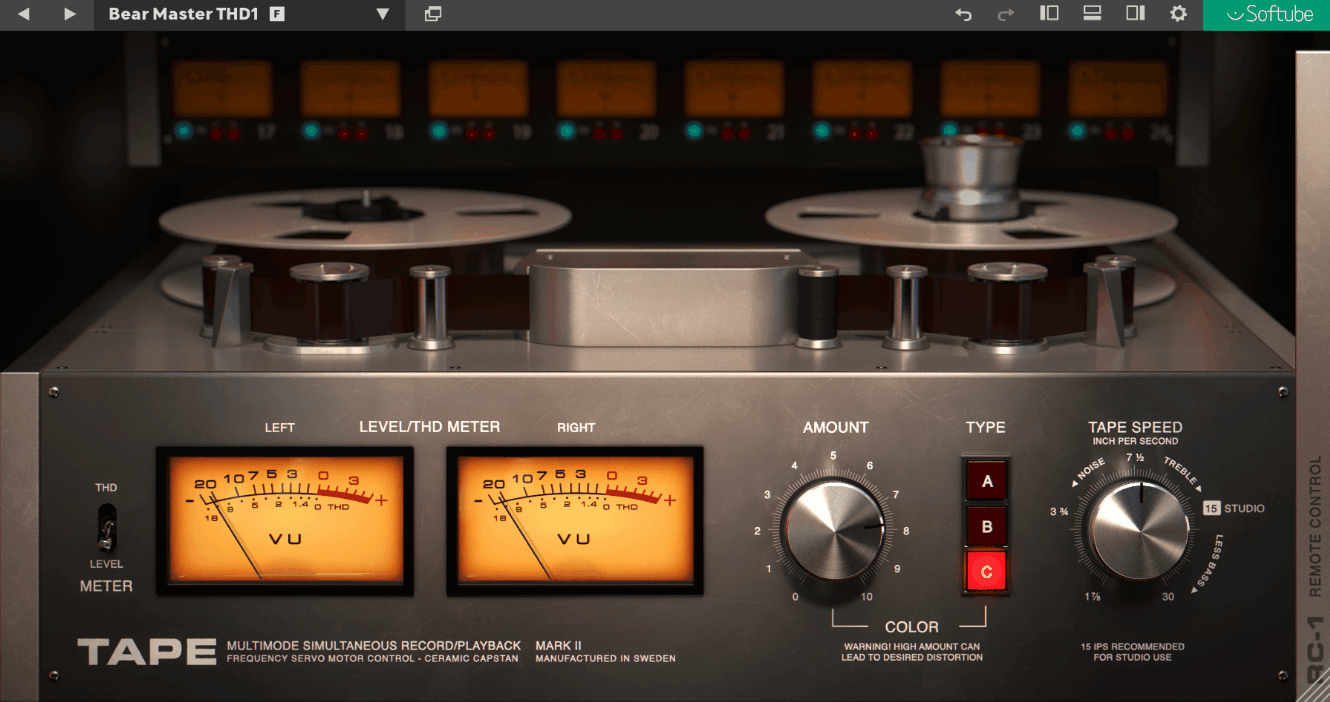Open the settings gear menu
This screenshot has height=702, width=1330.
(x=1178, y=14)
